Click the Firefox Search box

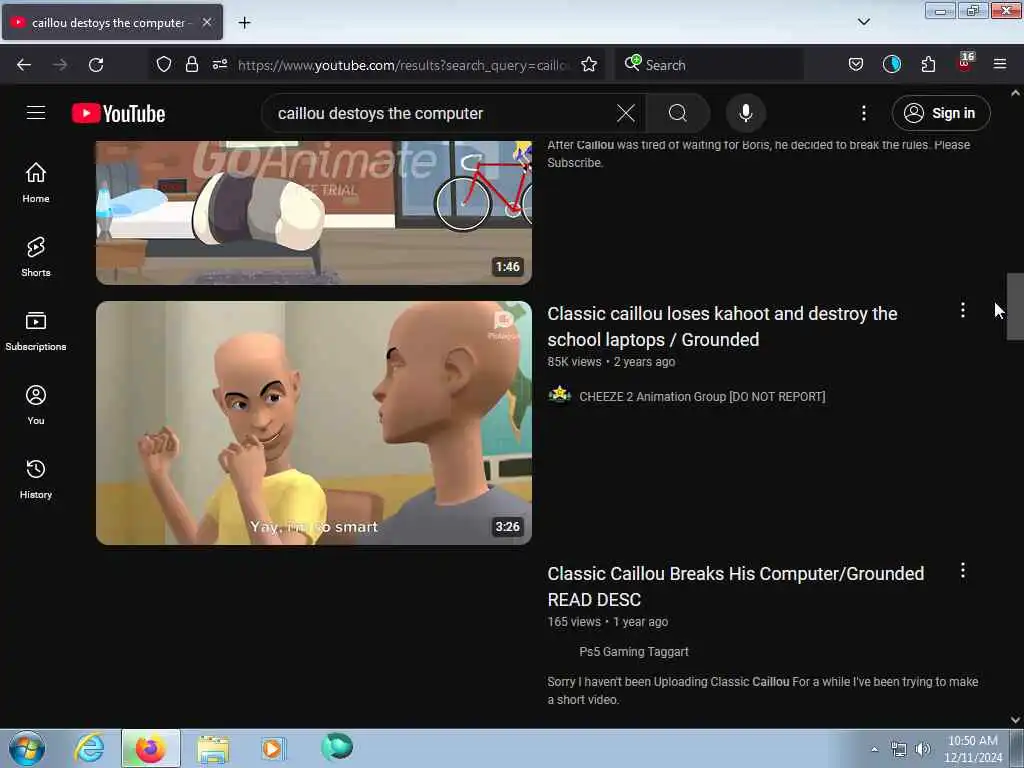[x=709, y=65]
